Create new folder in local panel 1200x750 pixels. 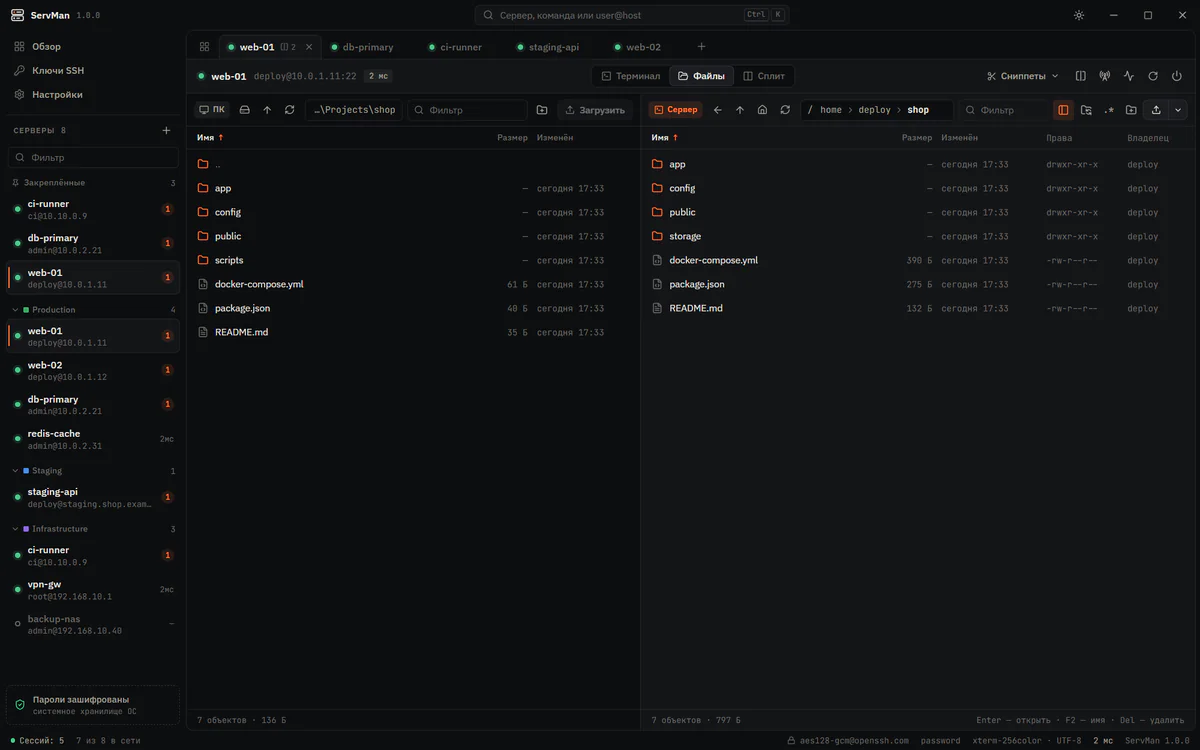[542, 110]
